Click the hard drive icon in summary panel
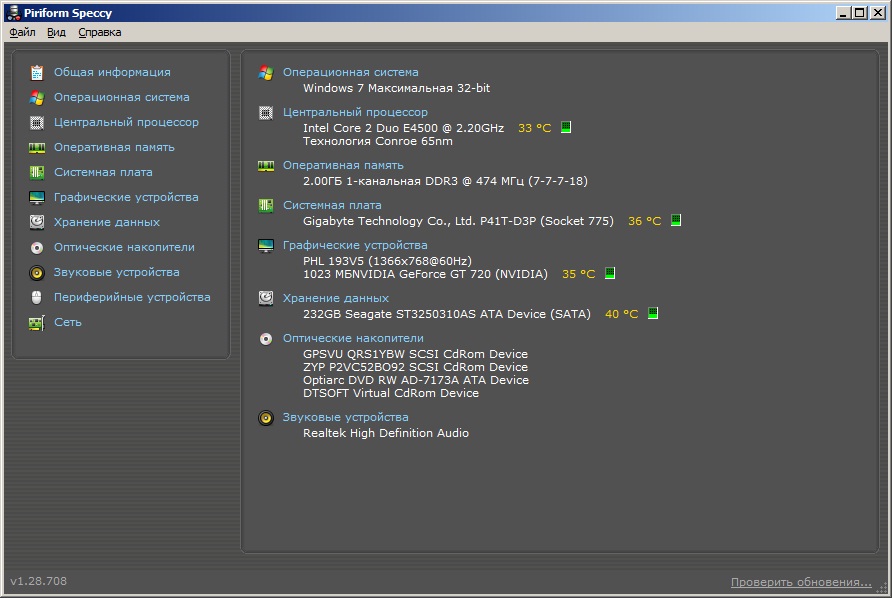The width and height of the screenshot is (892, 598). pos(266,298)
